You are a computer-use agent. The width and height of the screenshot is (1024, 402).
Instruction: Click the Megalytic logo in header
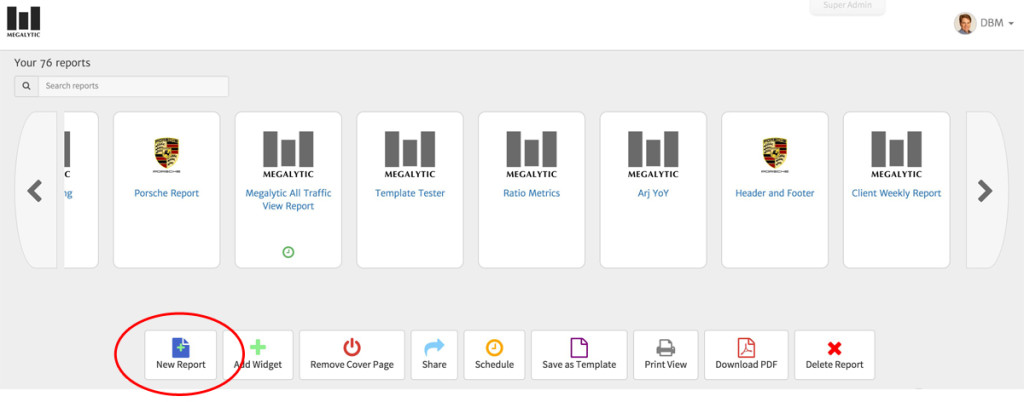pos(25,23)
